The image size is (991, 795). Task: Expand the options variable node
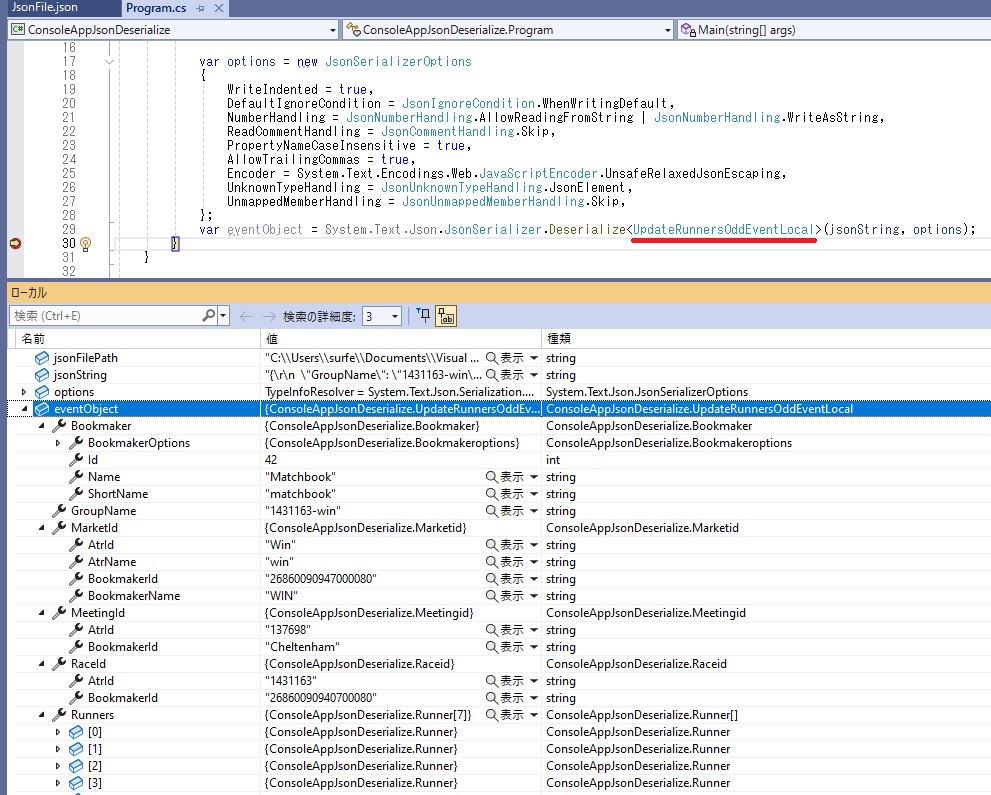pyautogui.click(x=25, y=392)
